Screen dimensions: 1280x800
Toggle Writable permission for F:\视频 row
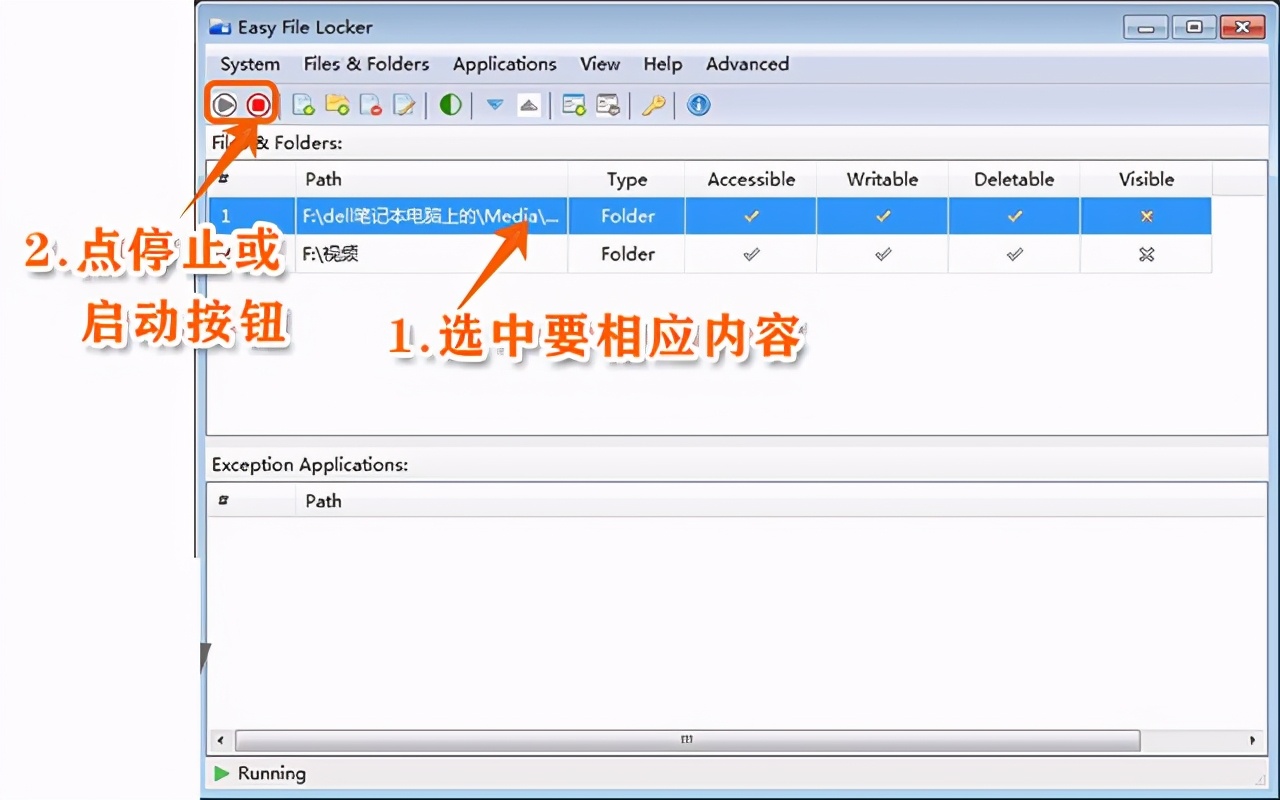882,254
